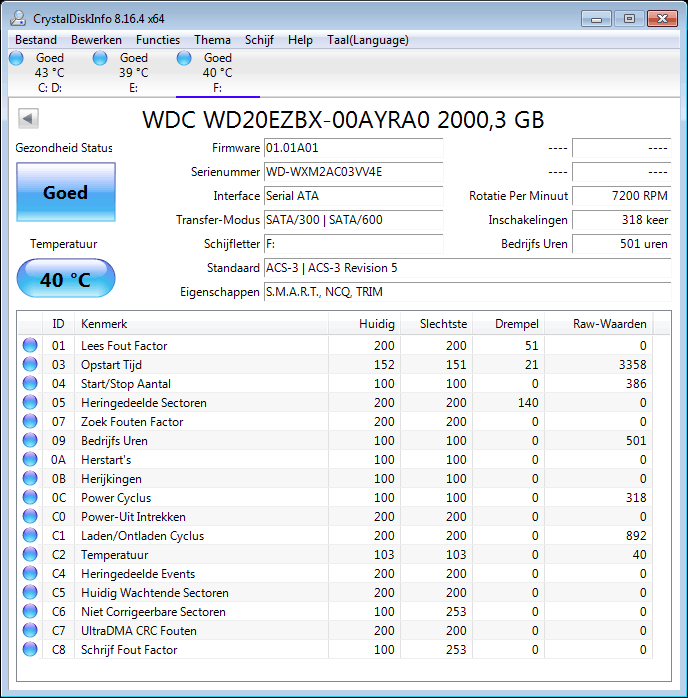Click the status icon for attribute 09 Bedrijfs Uren
Viewport: 688px width, 698px height.
click(30, 440)
